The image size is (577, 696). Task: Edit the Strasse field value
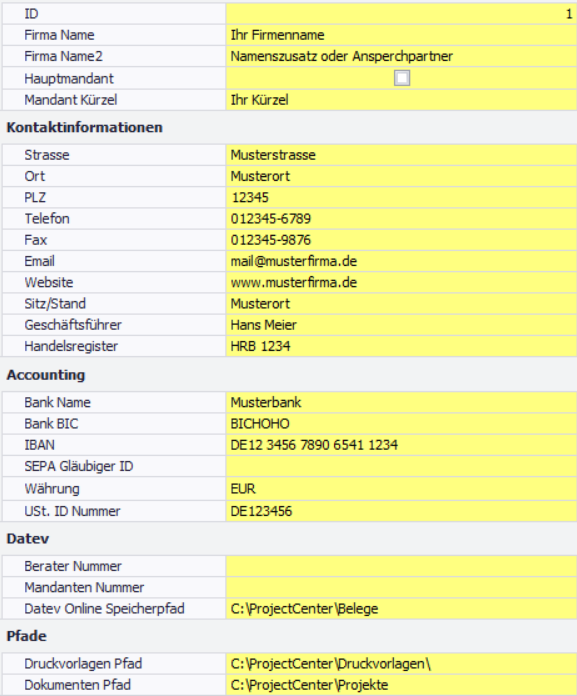(401, 155)
